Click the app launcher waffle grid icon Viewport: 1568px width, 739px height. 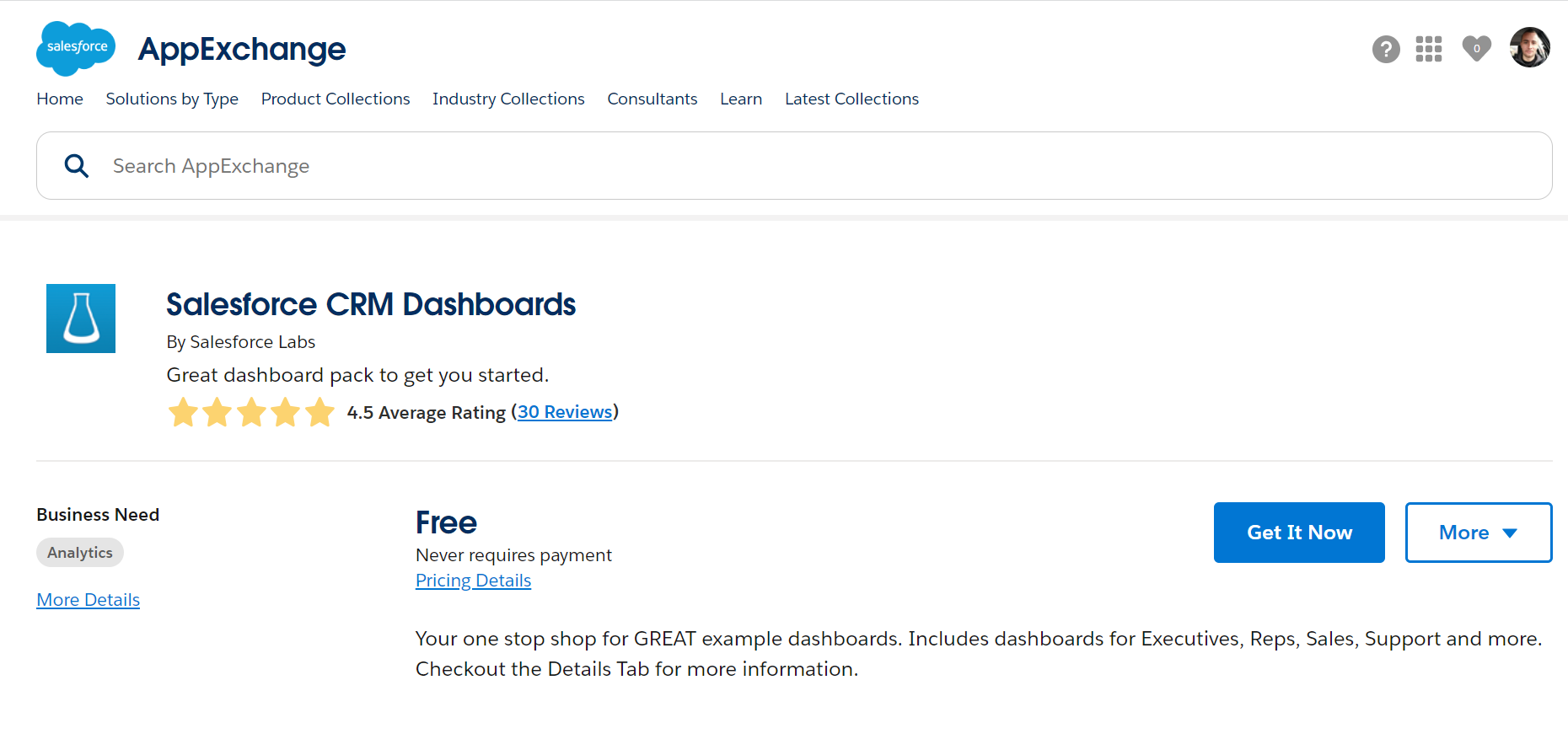[1429, 49]
